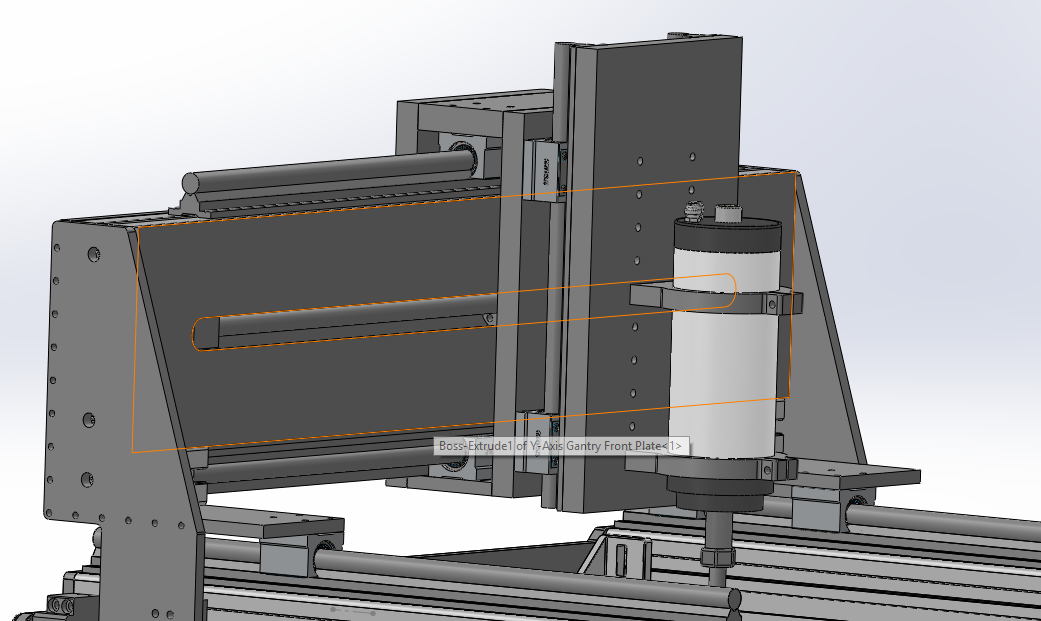This screenshot has width=1041, height=621.
Task: Select the lower linear bearing block on Z-axis
Action: point(537,440)
